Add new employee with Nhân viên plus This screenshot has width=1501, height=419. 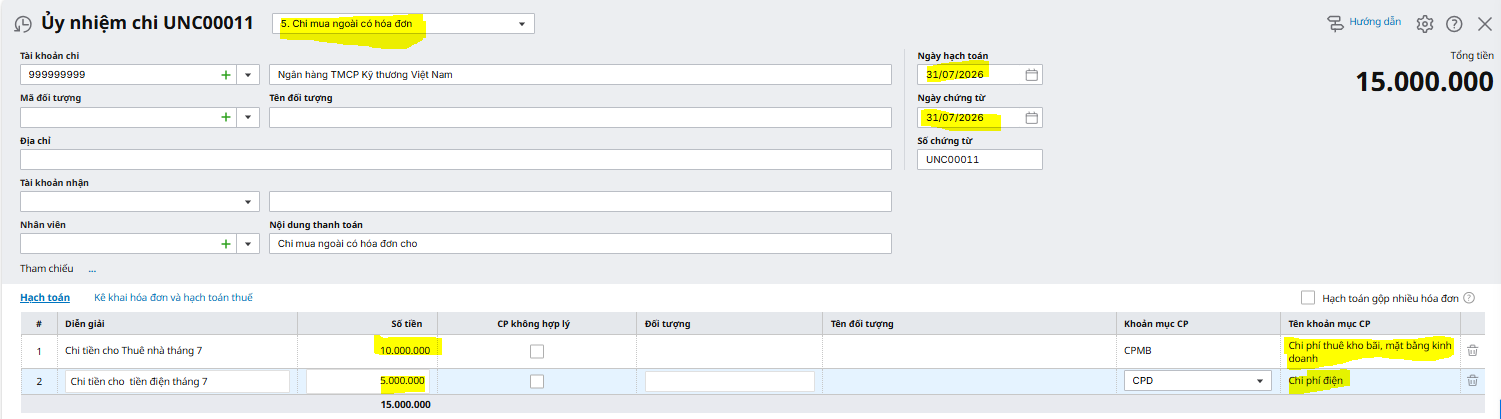coord(225,244)
